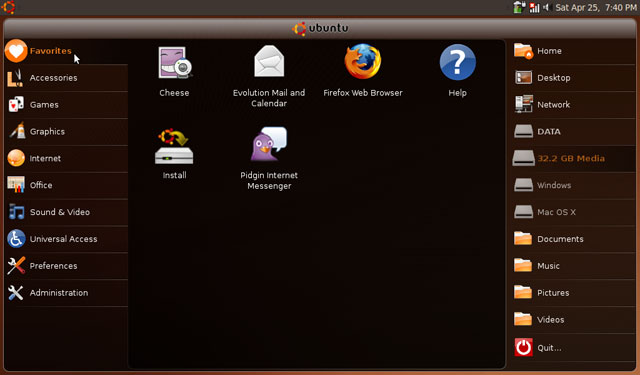
Task: Open the Documents folder
Action: click(573, 239)
